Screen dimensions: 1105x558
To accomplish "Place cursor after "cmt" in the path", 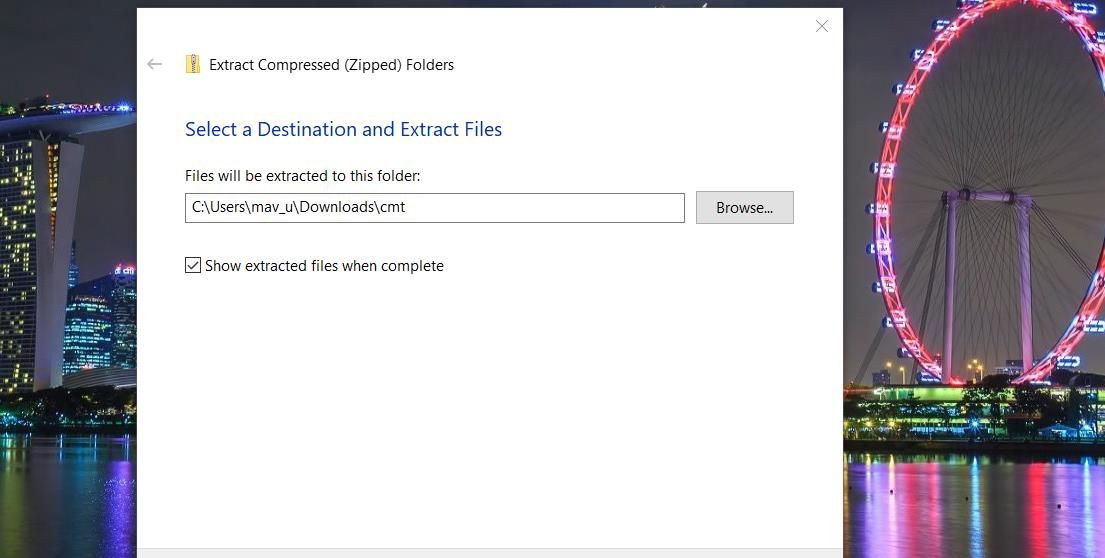I will point(407,208).
